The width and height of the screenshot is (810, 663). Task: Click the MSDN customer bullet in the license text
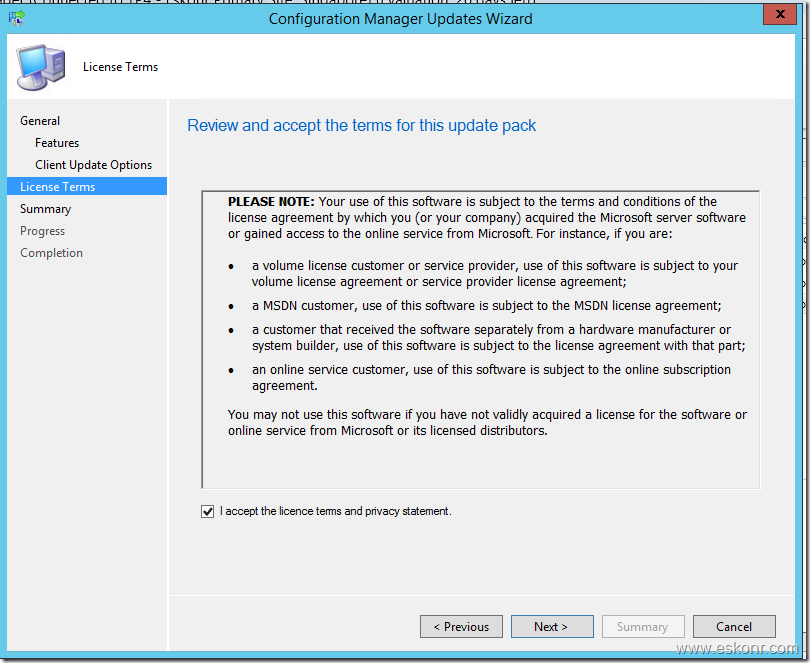pyautogui.click(x=486, y=305)
